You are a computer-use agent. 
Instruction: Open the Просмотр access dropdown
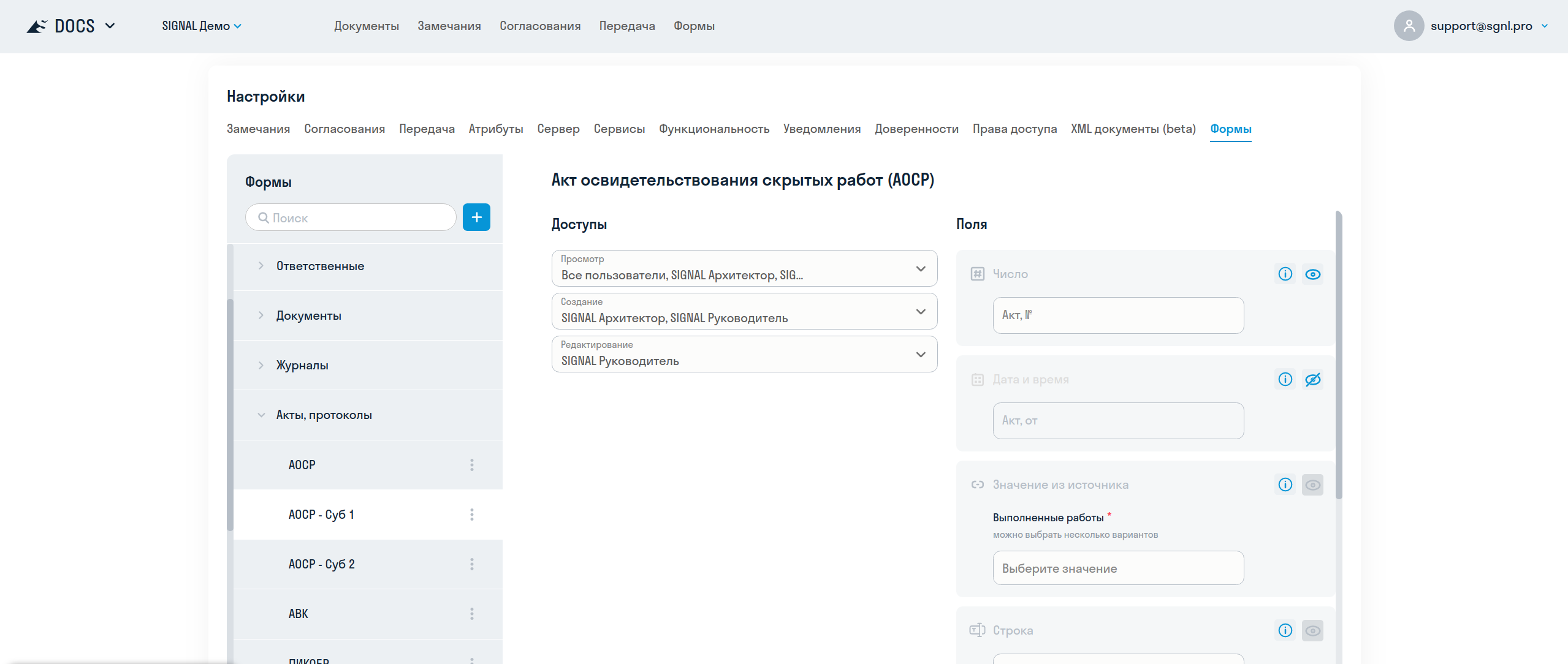[x=744, y=268]
